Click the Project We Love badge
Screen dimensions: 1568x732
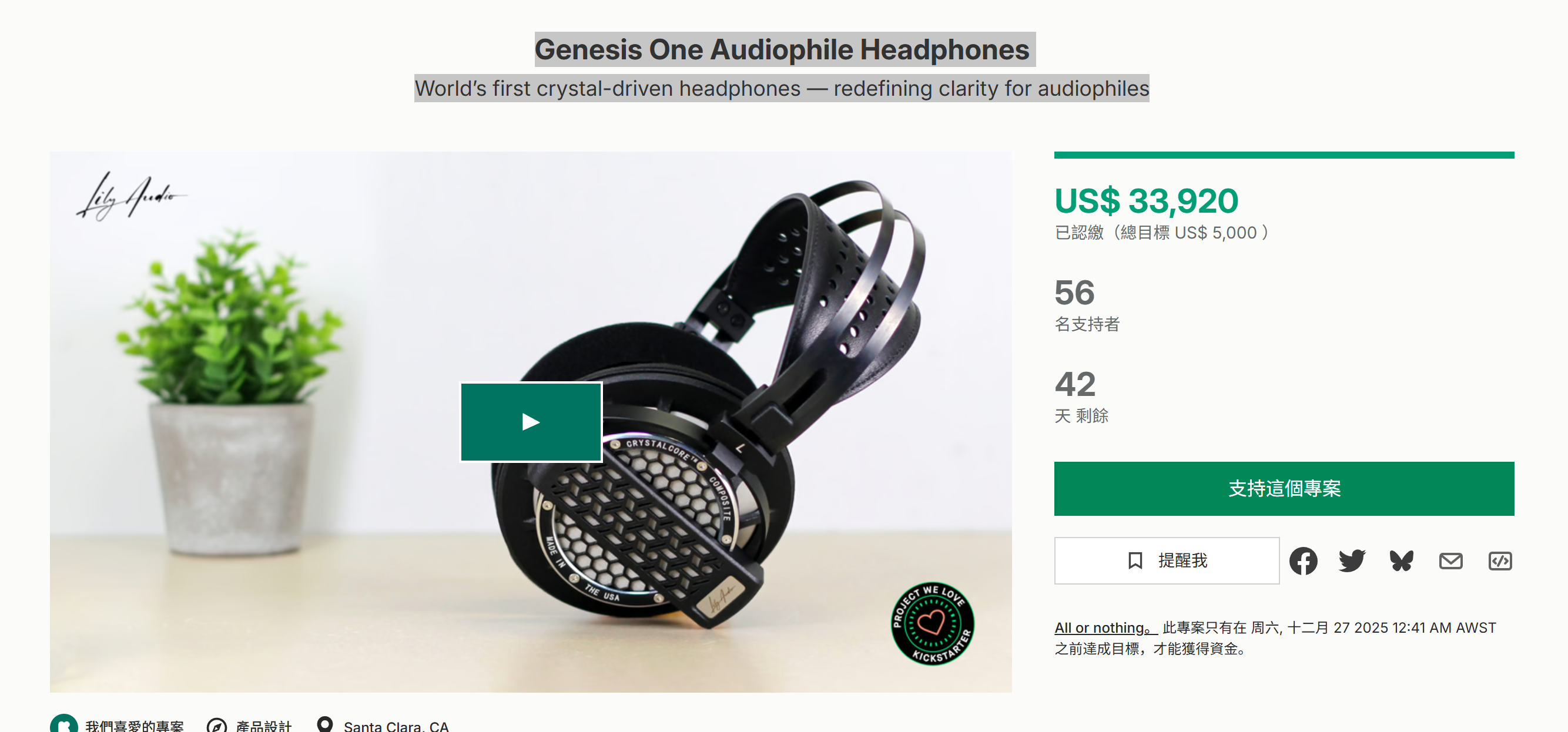[932, 623]
